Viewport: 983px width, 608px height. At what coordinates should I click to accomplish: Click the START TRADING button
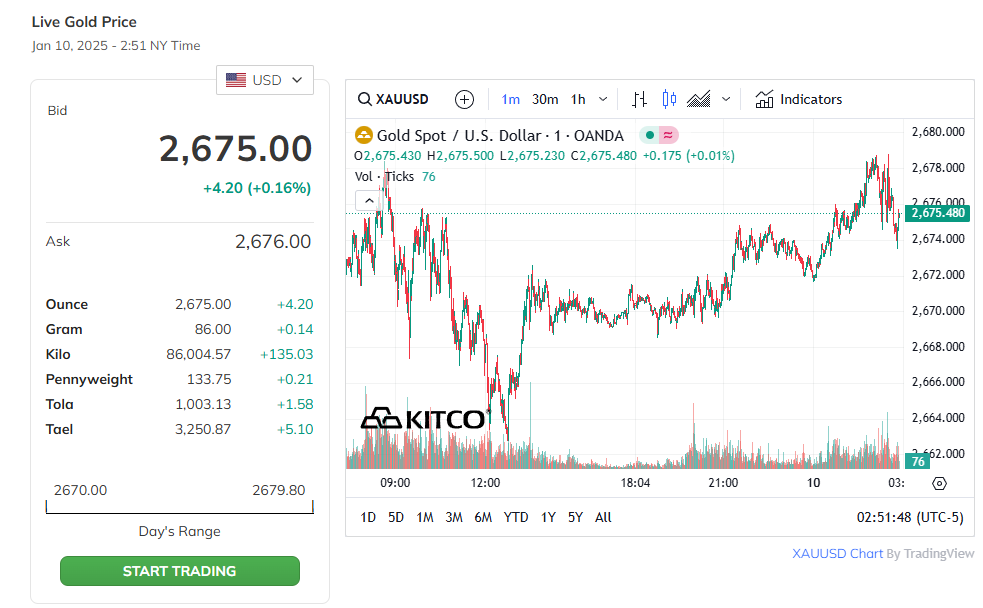click(180, 571)
